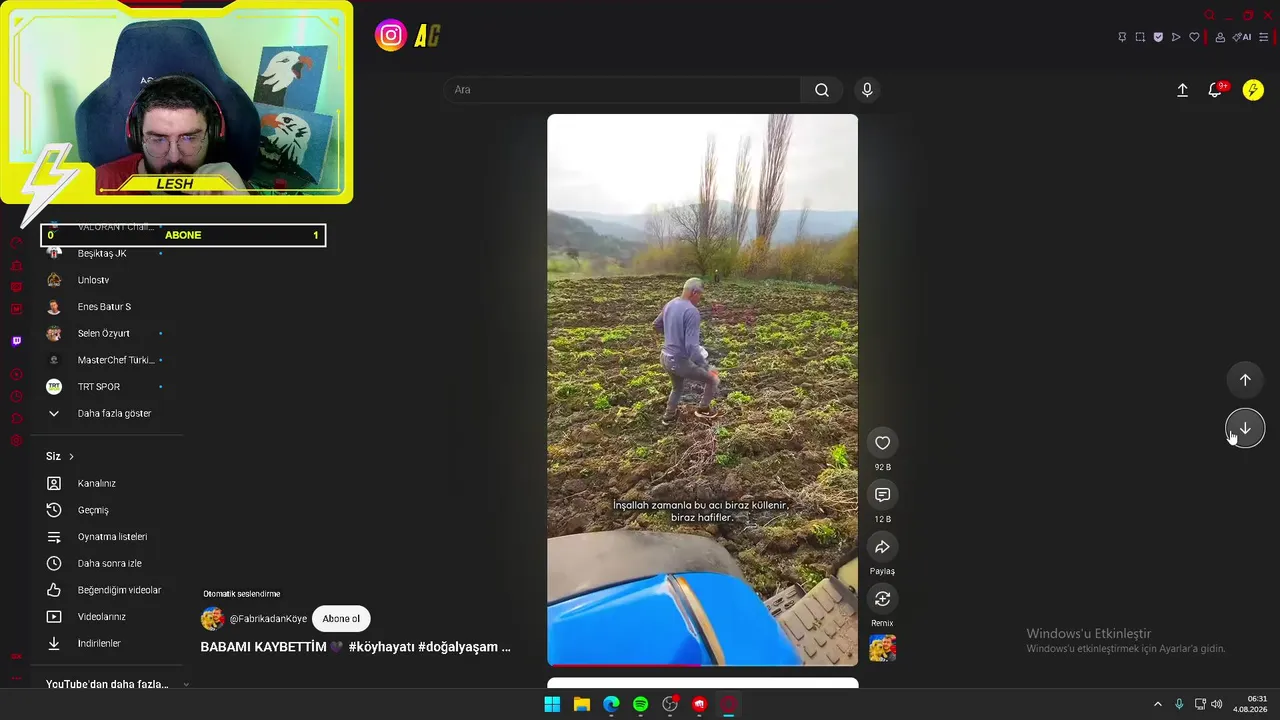Open the browser profile icon

pos(1220,37)
